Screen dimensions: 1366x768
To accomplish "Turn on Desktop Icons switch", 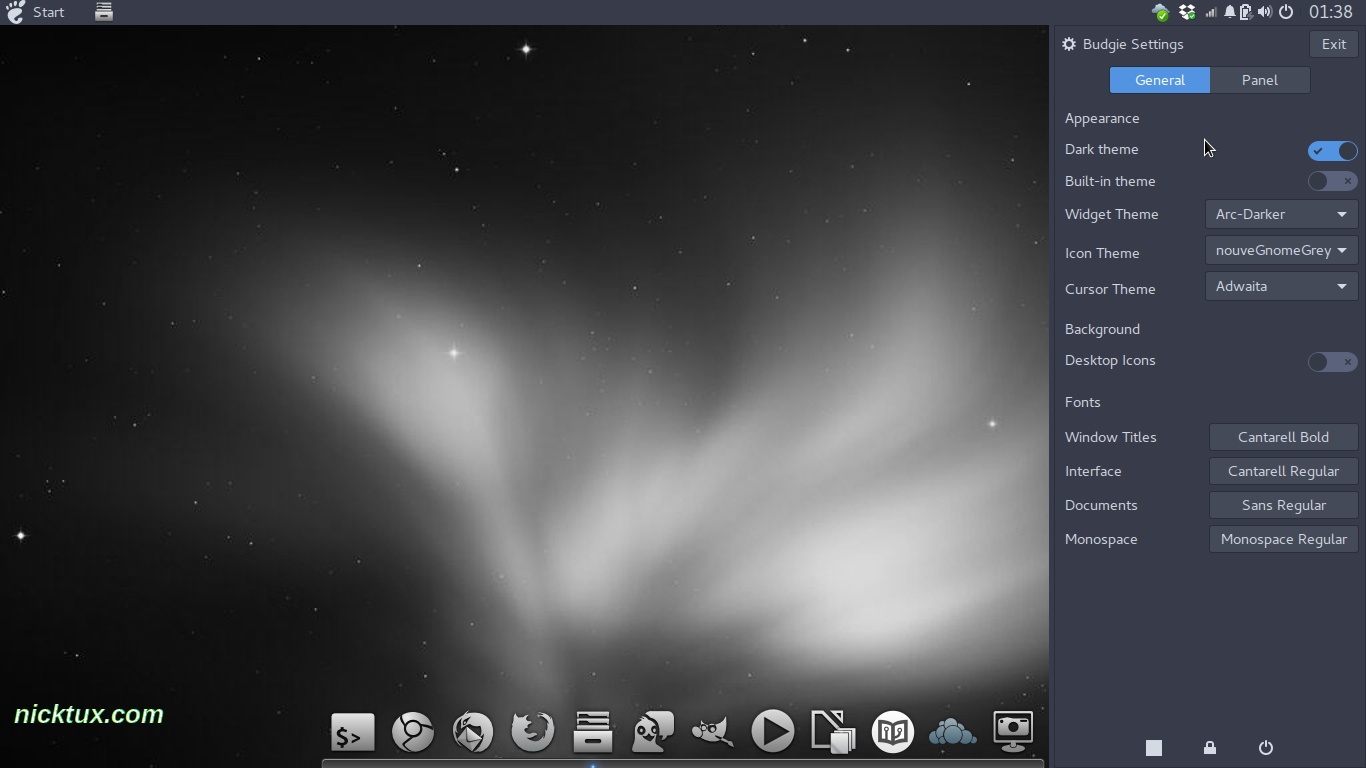I will click(1332, 361).
